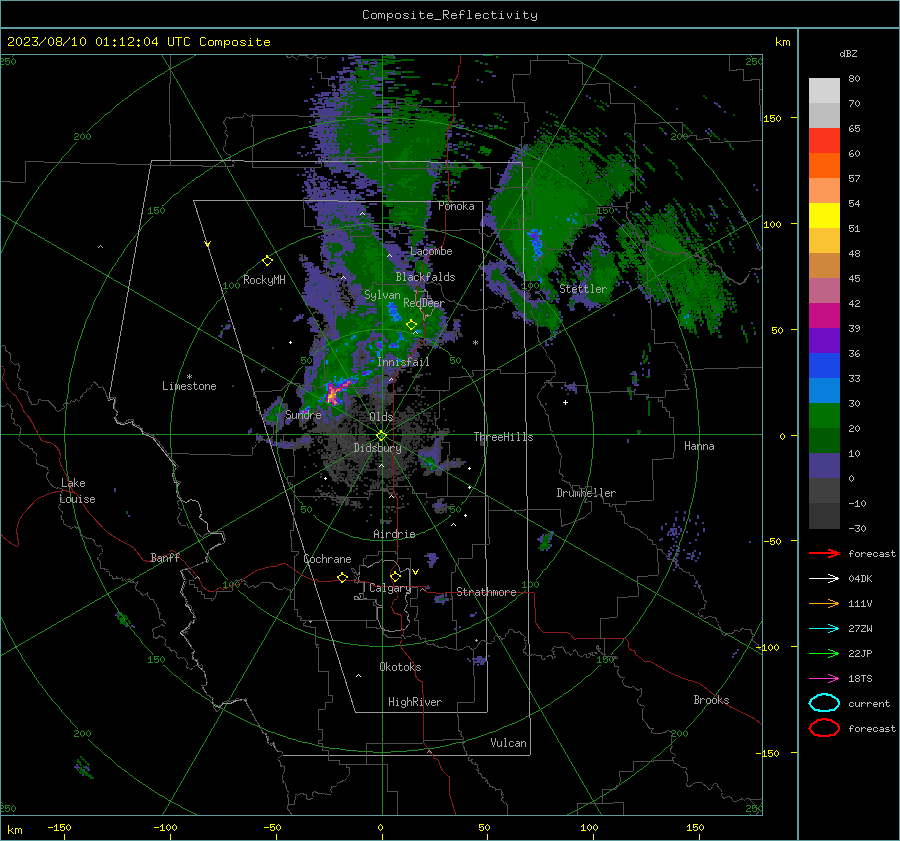Screen dimensions: 900x841
Task: Click the yellow diamond marker near Cochrane
Action: pos(342,577)
